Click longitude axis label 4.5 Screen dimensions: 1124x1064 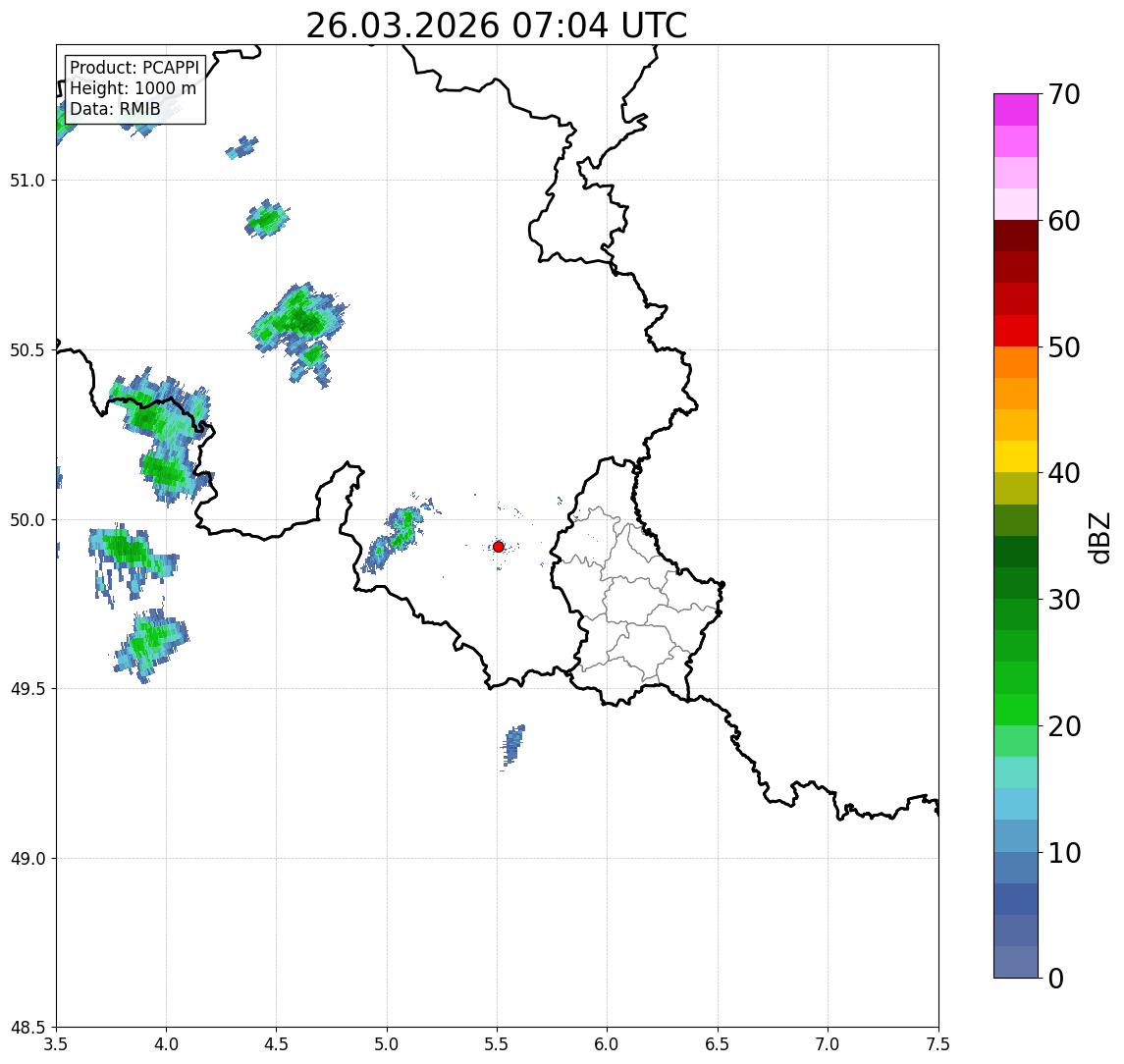[x=277, y=1044]
